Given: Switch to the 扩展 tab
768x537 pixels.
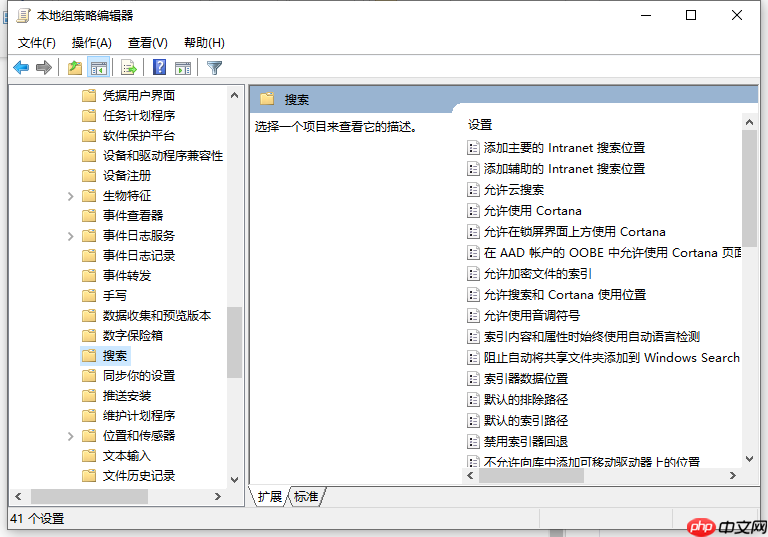Looking at the screenshot, I should point(270,496).
